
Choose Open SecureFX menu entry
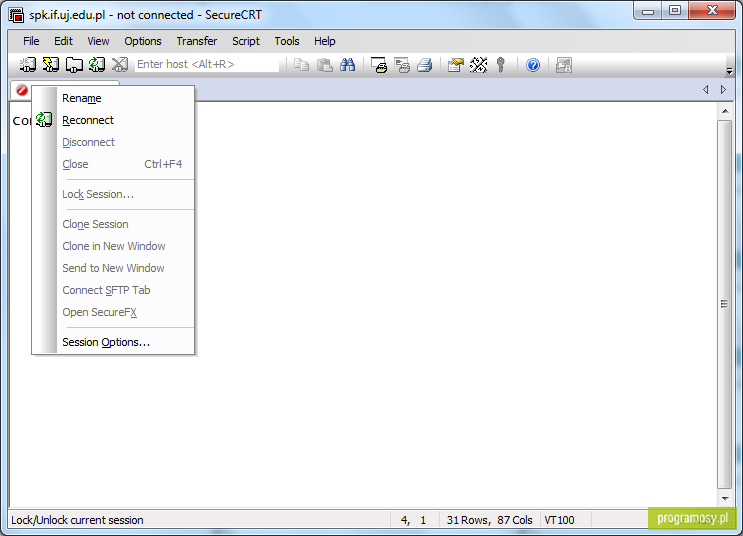click(x=114, y=312)
